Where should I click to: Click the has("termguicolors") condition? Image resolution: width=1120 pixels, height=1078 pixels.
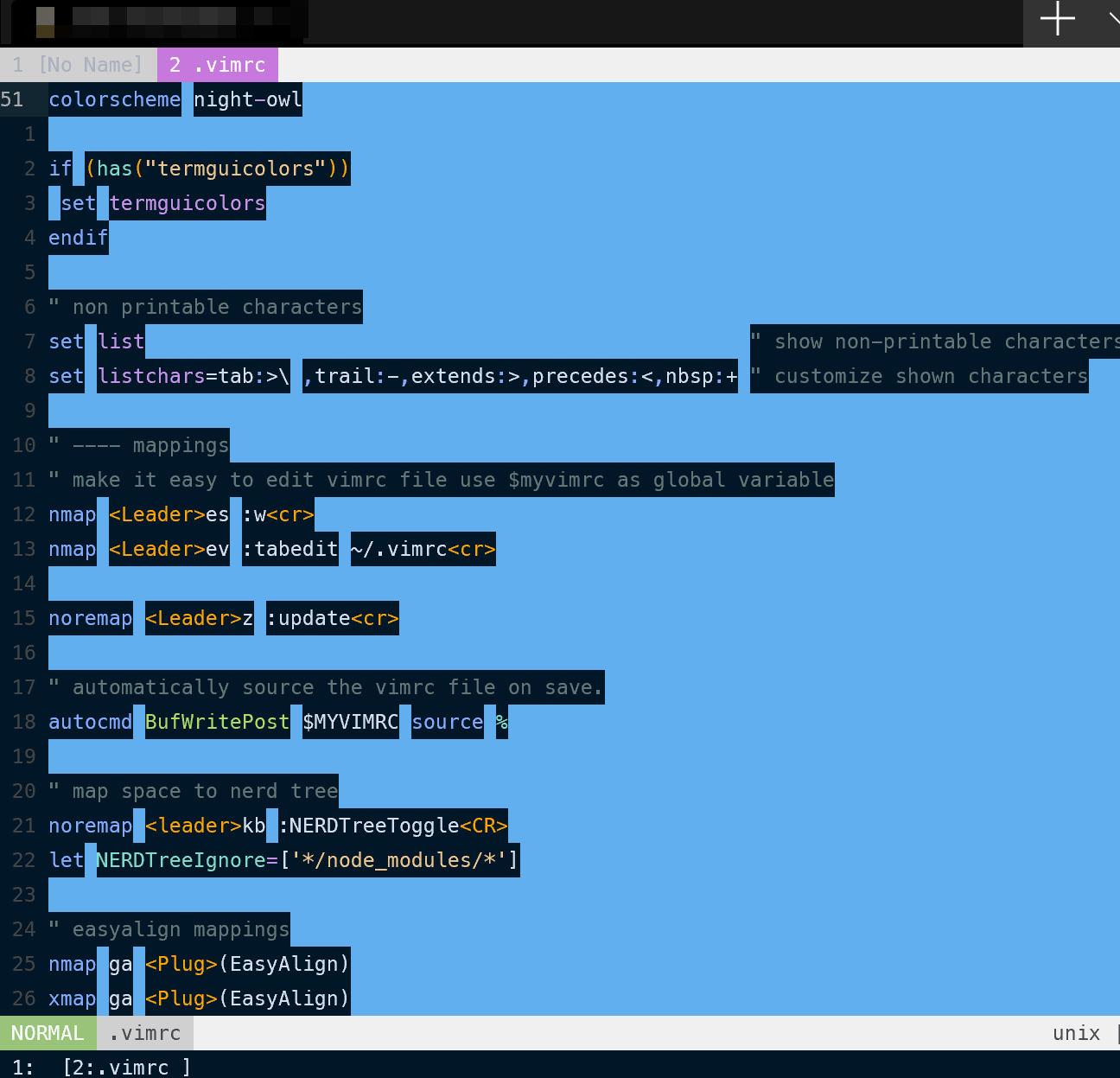218,169
